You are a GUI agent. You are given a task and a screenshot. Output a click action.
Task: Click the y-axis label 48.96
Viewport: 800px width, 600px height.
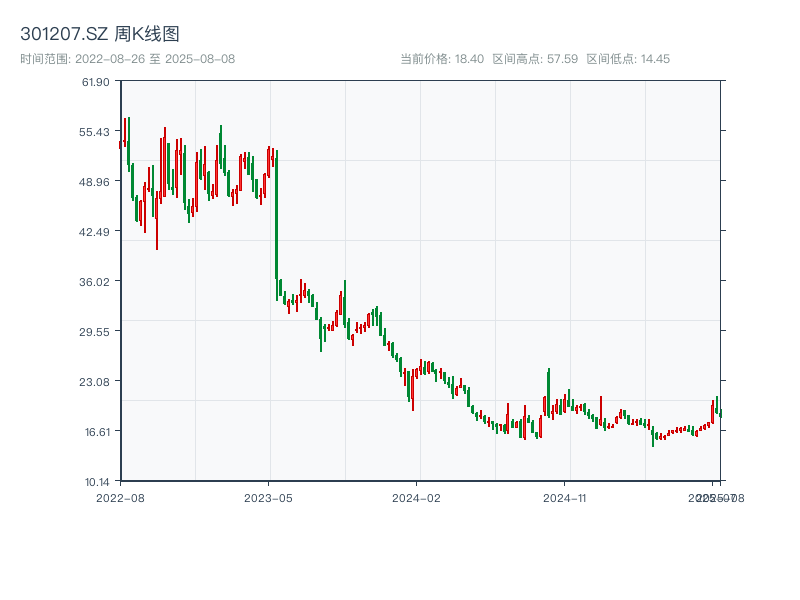(94, 182)
